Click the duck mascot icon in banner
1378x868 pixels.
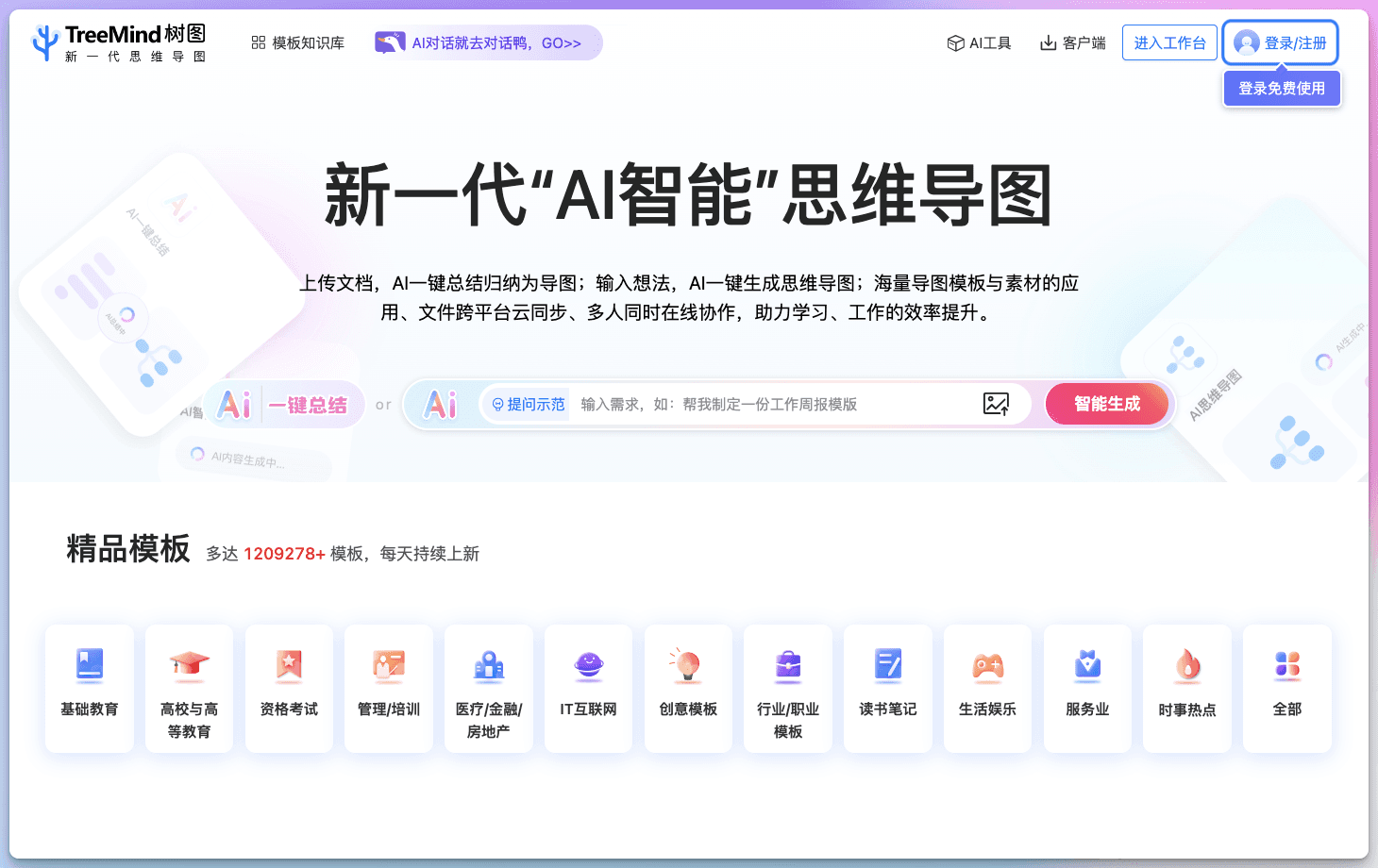pos(390,42)
